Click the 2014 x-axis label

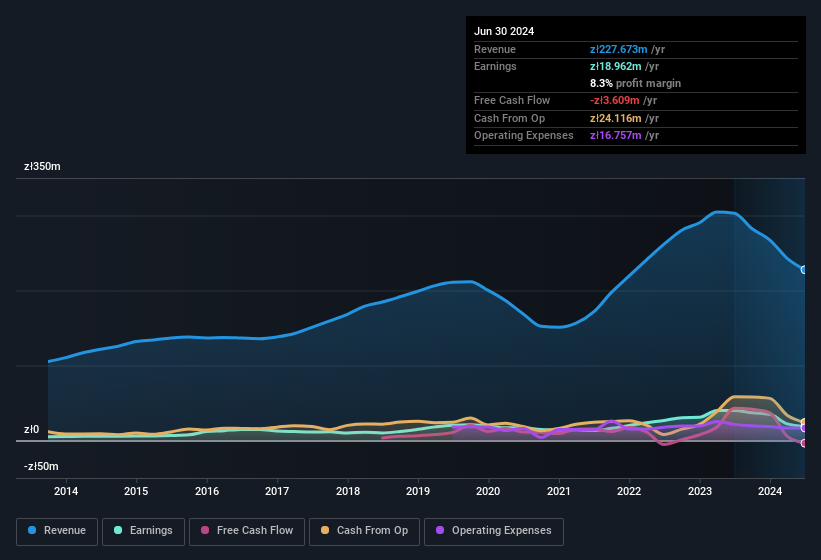[66, 491]
